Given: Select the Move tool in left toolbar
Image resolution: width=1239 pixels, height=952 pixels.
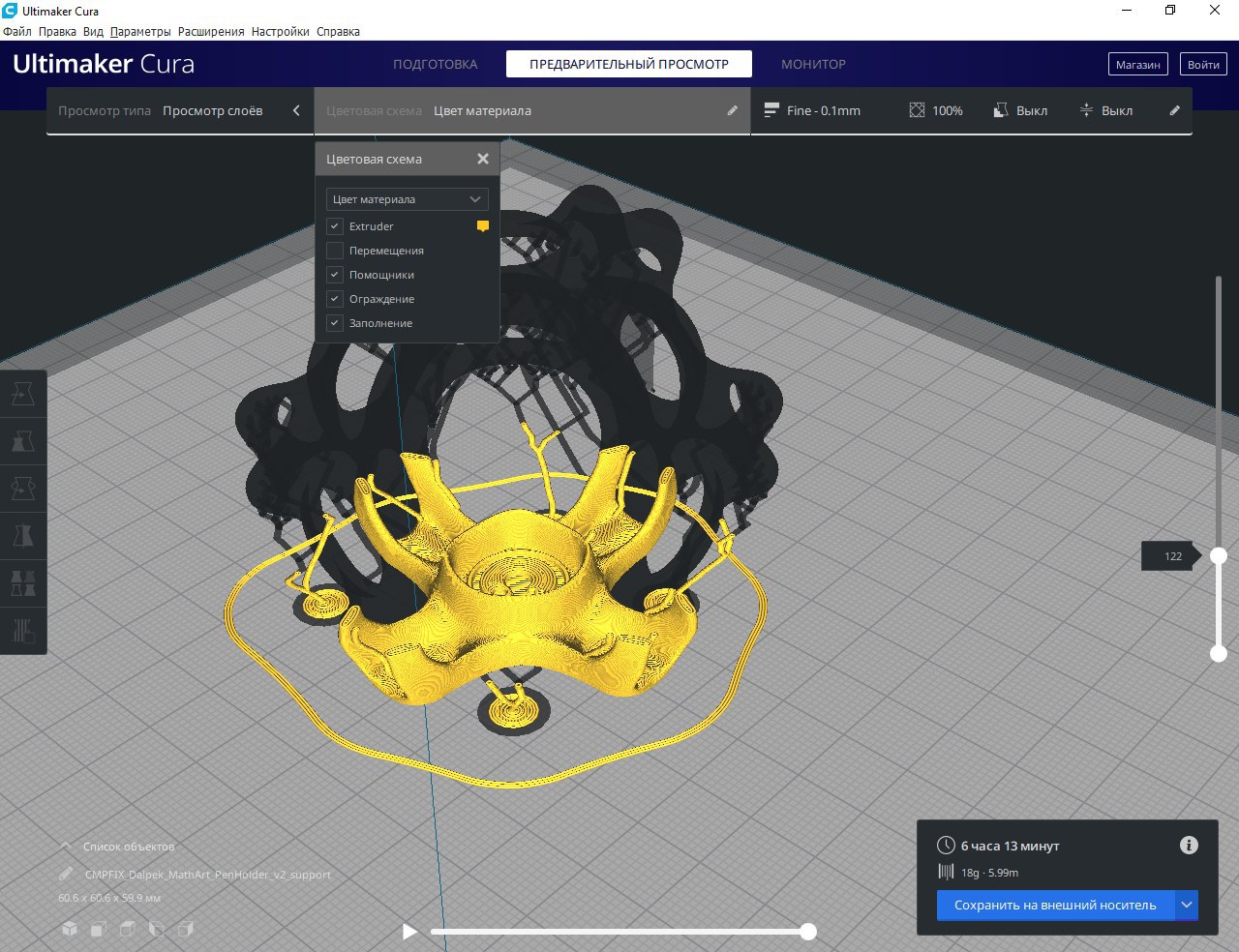Looking at the screenshot, I should tap(23, 394).
